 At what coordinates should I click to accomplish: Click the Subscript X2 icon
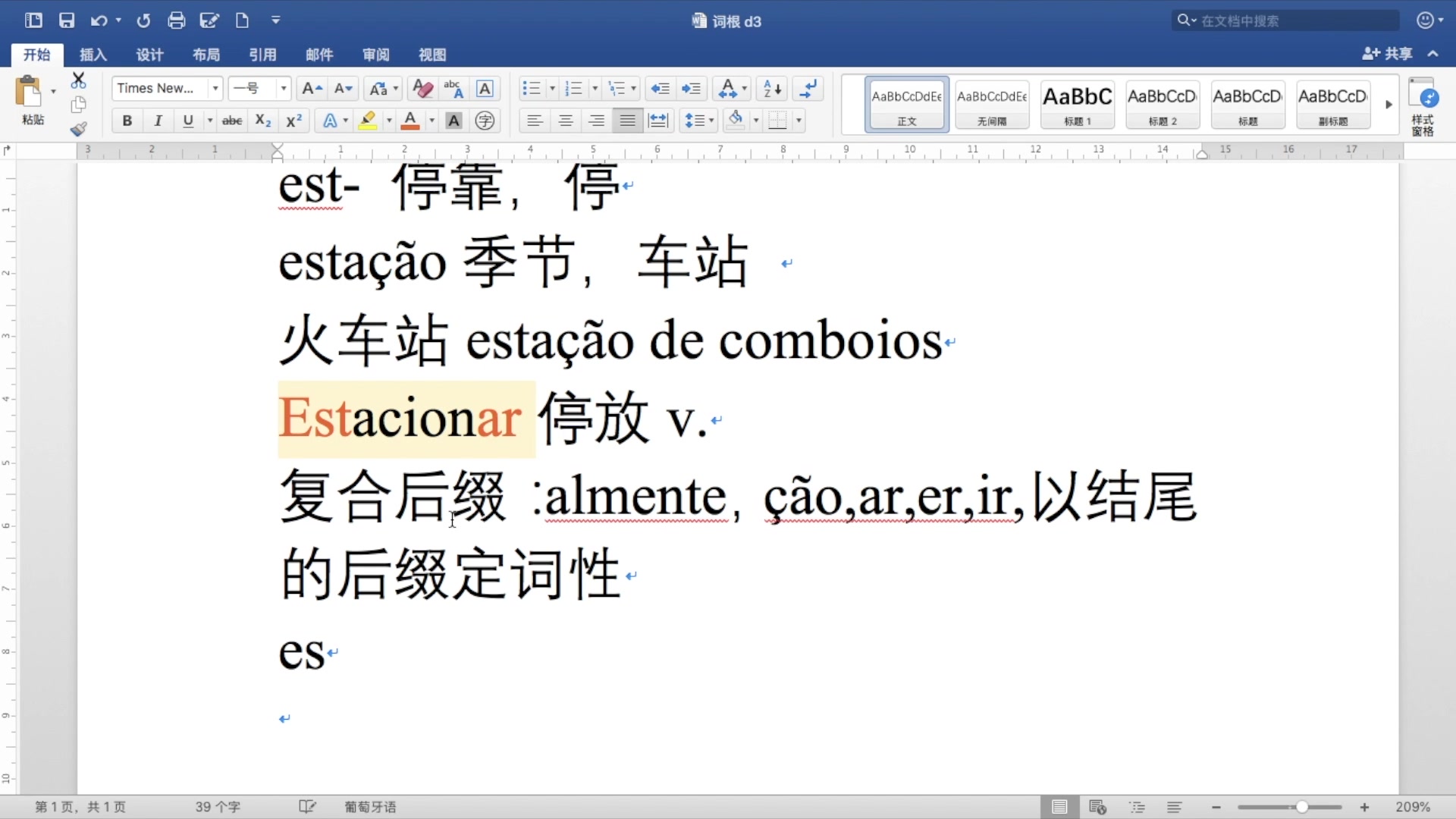click(x=263, y=121)
